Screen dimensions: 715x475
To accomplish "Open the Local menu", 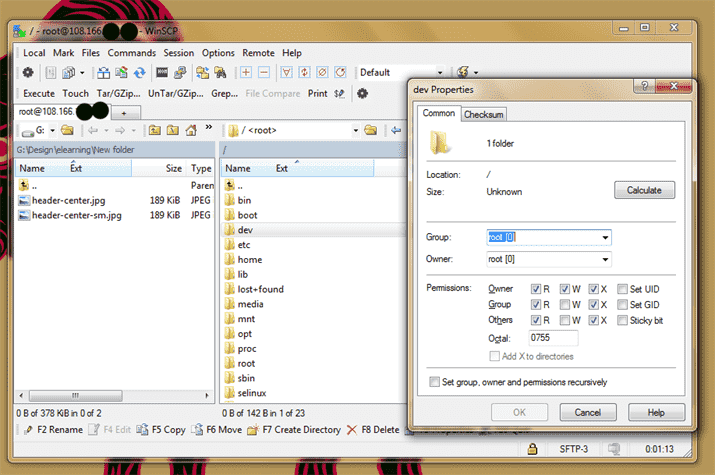I will click(34, 53).
